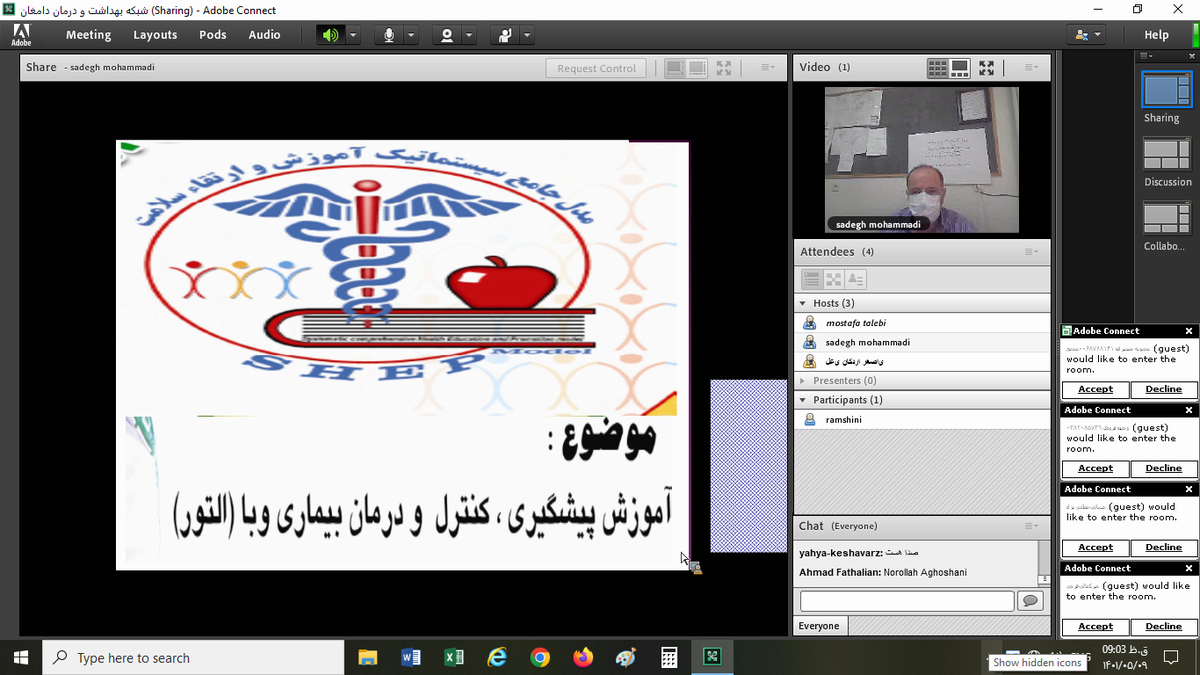The width and height of the screenshot is (1200, 675).
Task: Select the first Share pod view mode icon
Action: [675, 68]
